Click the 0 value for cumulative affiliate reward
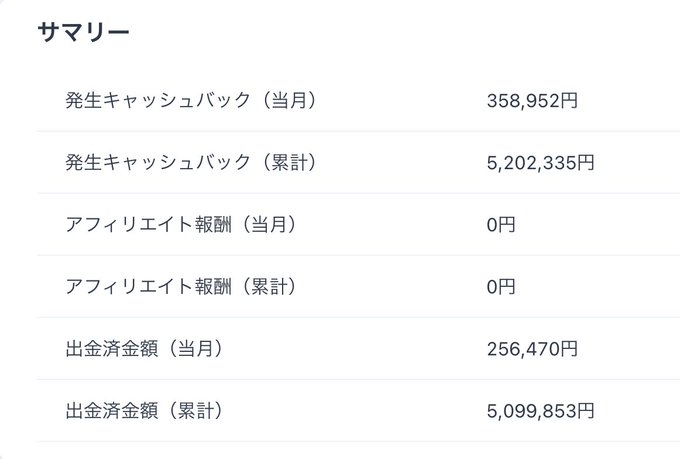 [492, 287]
